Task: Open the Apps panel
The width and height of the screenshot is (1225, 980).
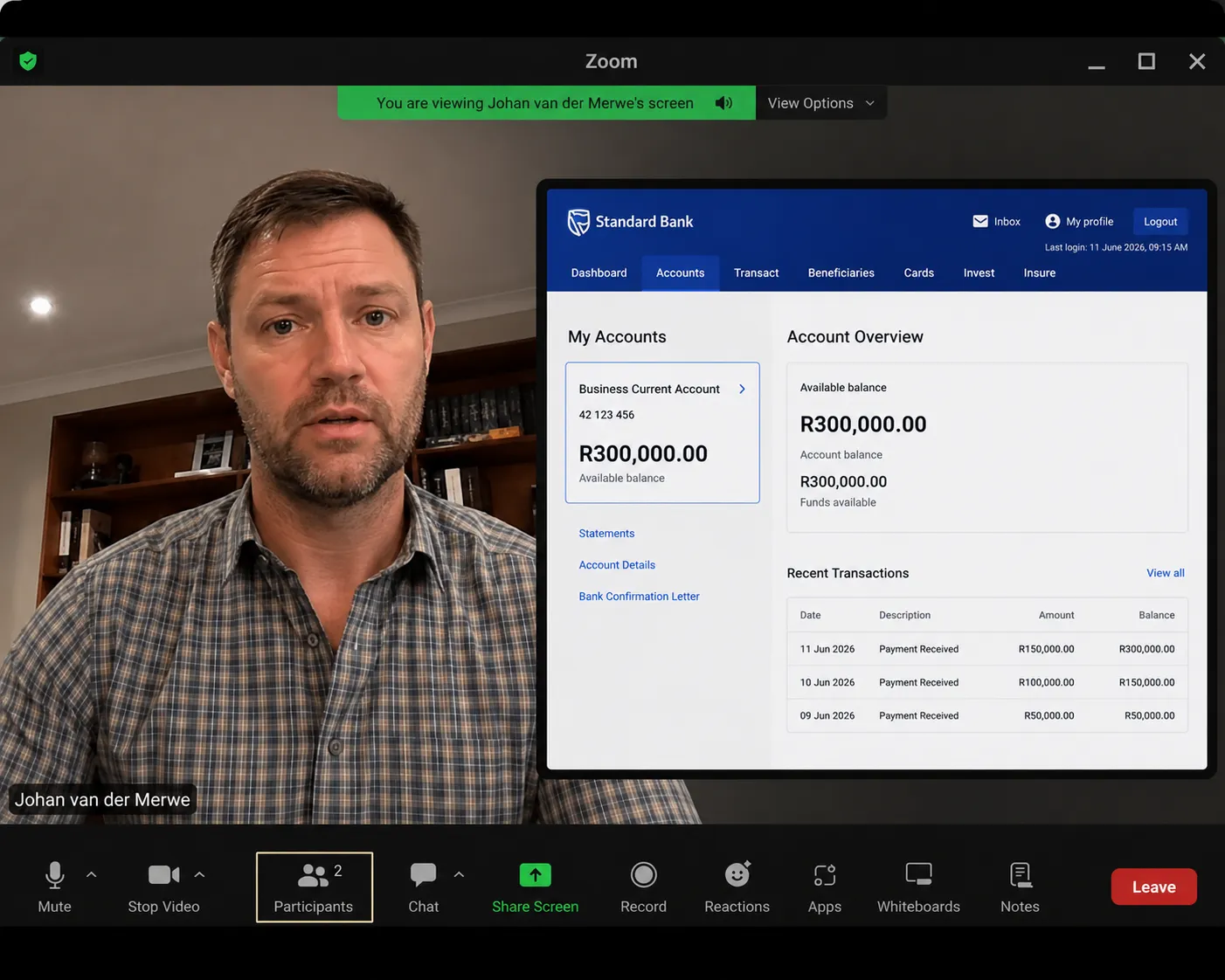Action: coord(825,887)
